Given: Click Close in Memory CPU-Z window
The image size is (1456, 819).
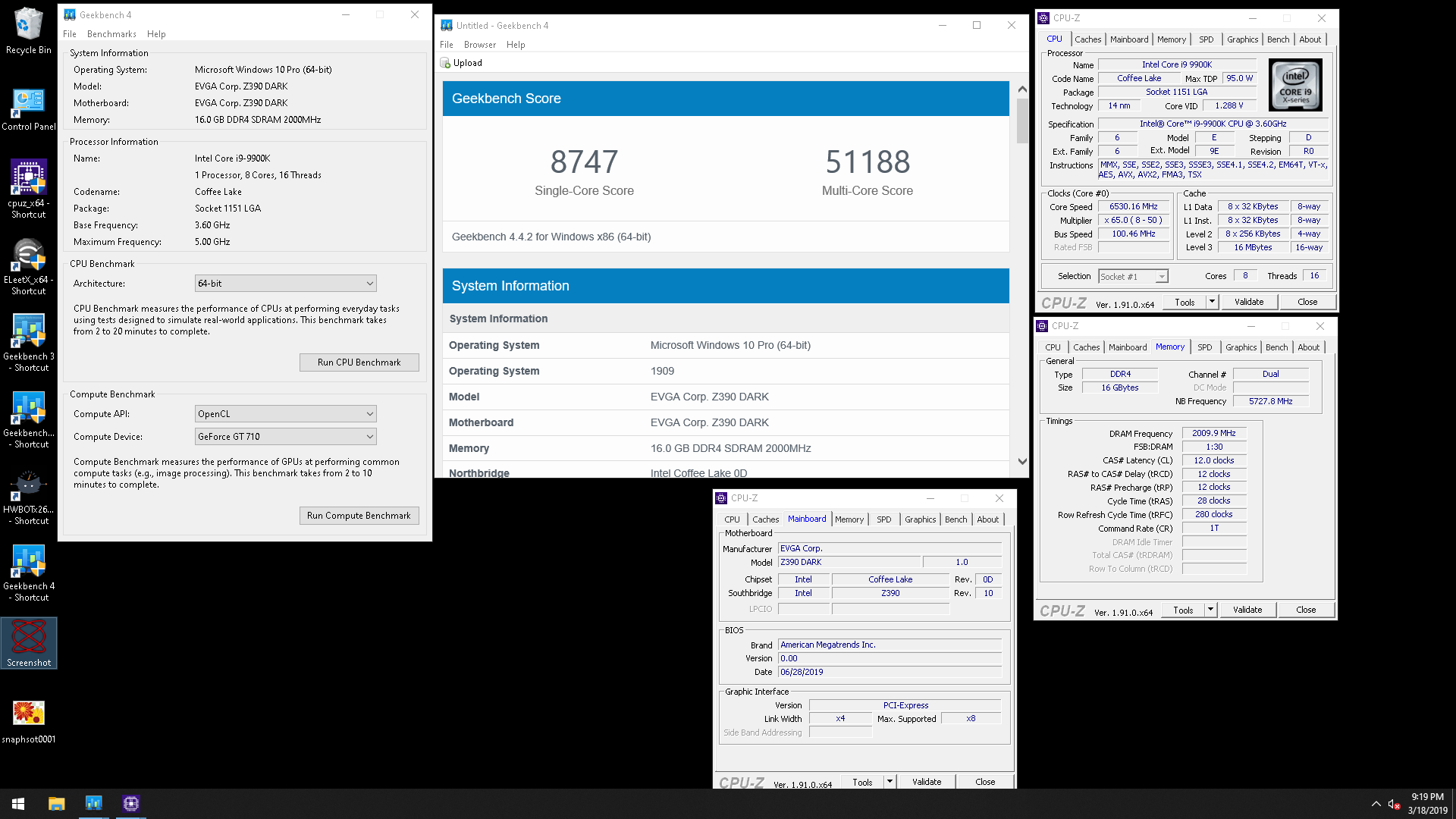Looking at the screenshot, I should (x=1306, y=610).
